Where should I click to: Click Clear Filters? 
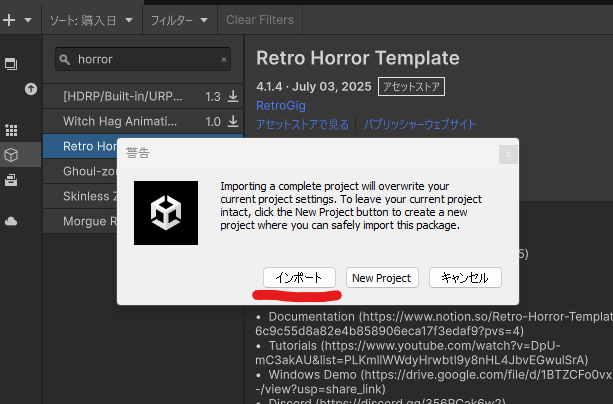coord(260,20)
